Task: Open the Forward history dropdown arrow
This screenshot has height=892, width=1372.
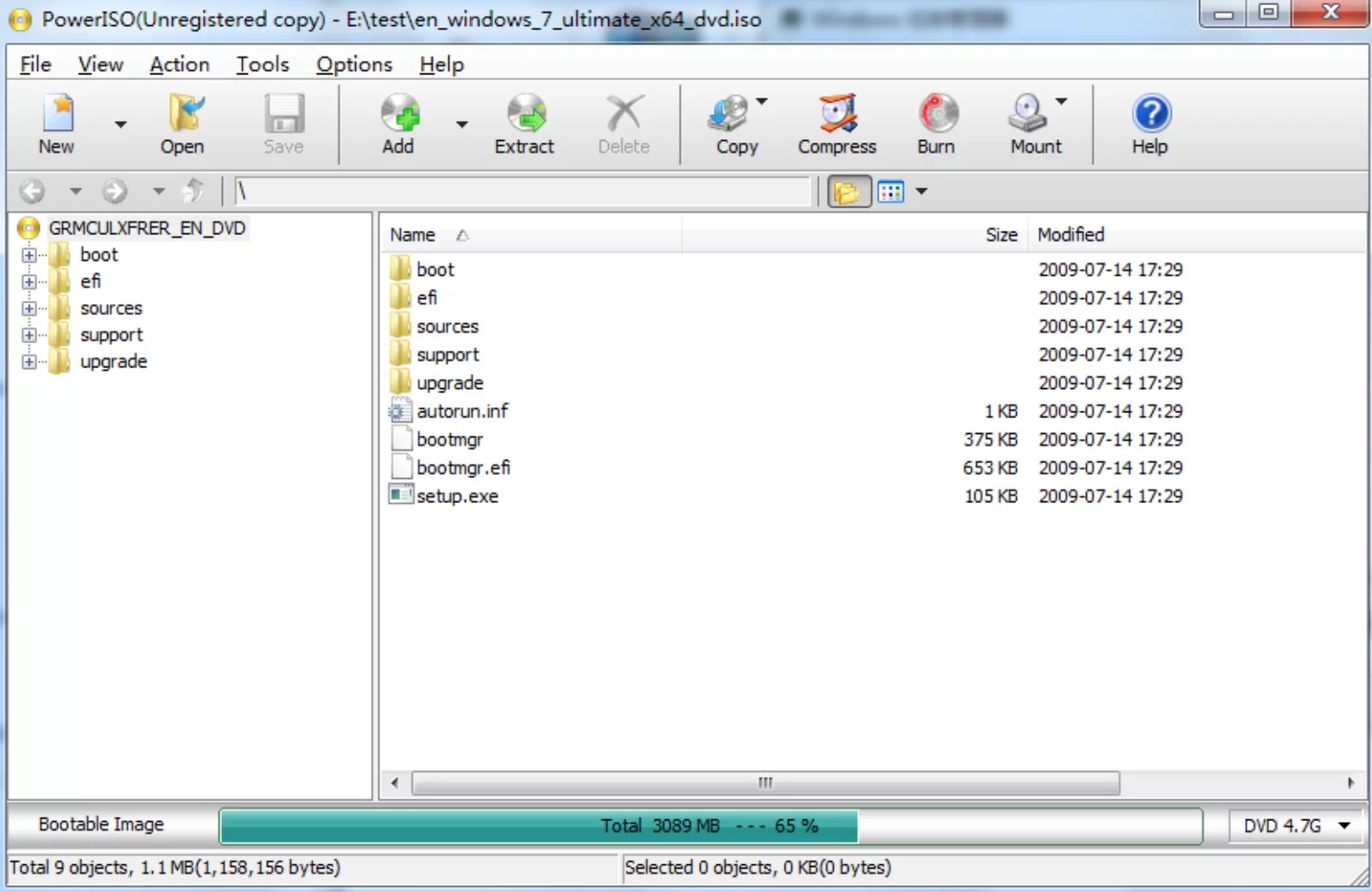Action: tap(158, 191)
